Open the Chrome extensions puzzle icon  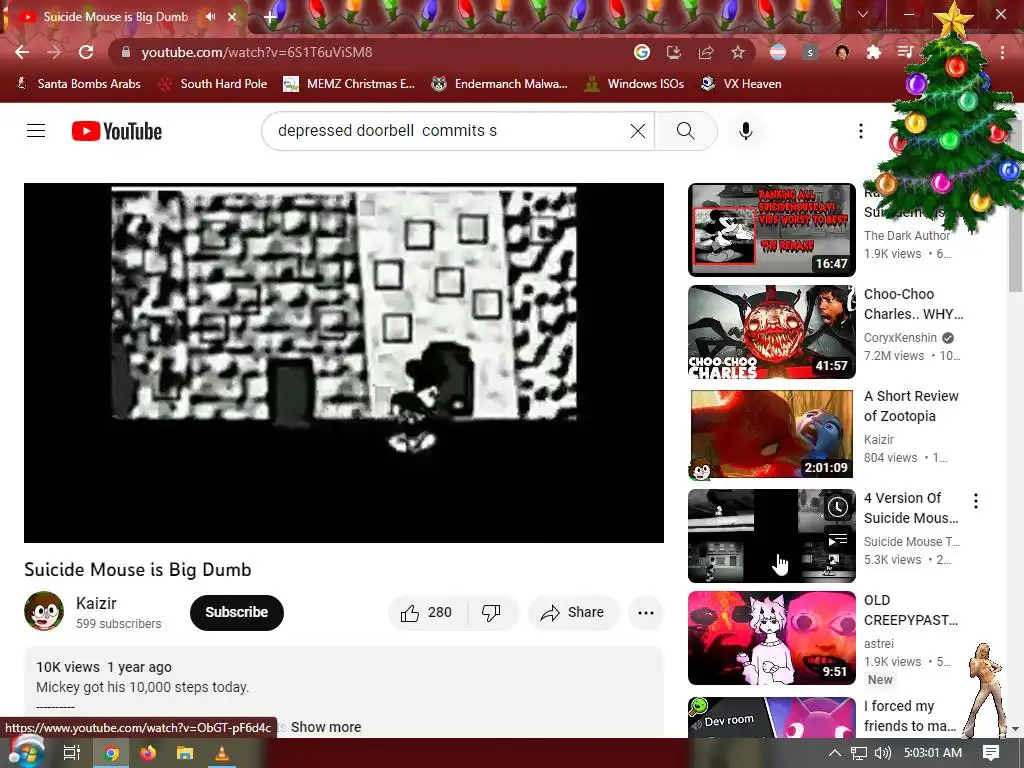tap(873, 52)
